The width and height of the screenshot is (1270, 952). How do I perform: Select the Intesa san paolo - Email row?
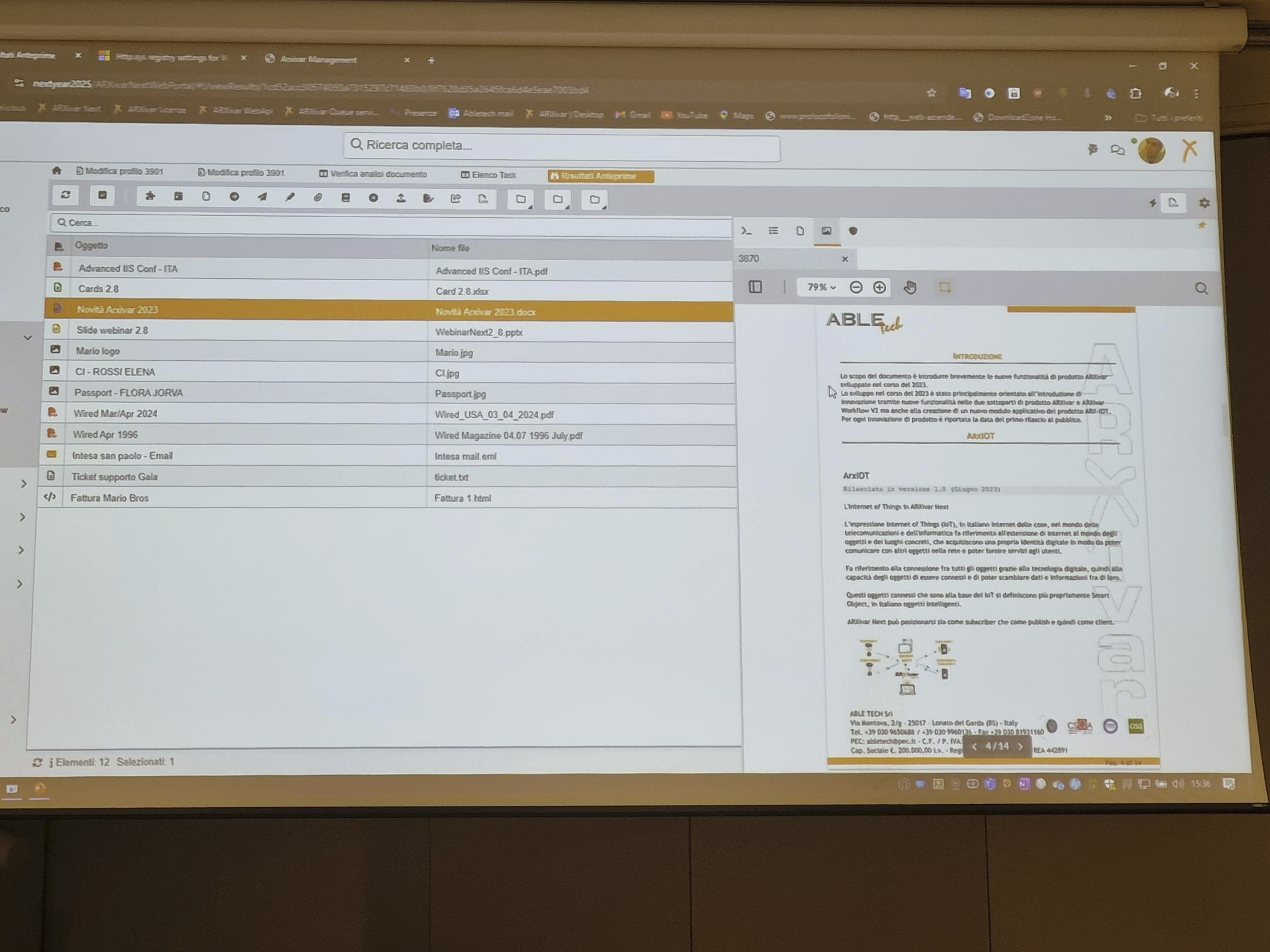pos(388,455)
